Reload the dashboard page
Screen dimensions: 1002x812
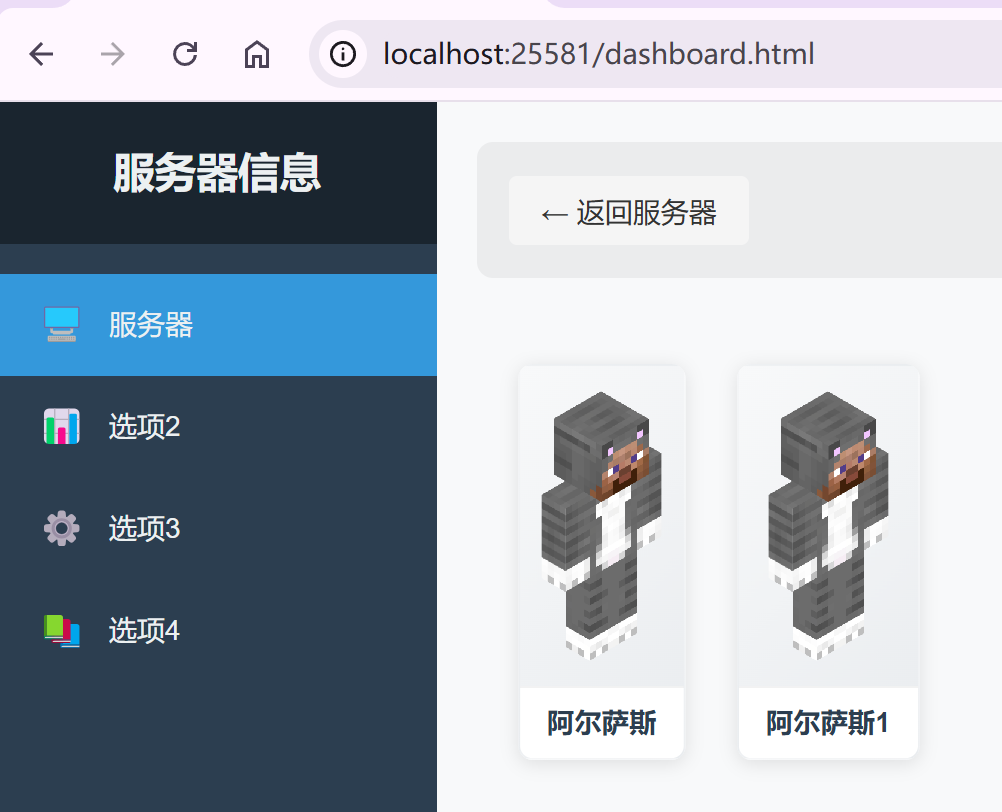point(185,54)
